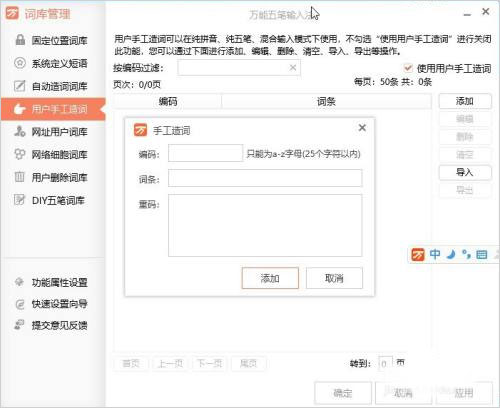Image resolution: width=500 pixels, height=408 pixels.
Task: Click the trash icon beside 用户删除词库
Action: [x=20, y=177]
